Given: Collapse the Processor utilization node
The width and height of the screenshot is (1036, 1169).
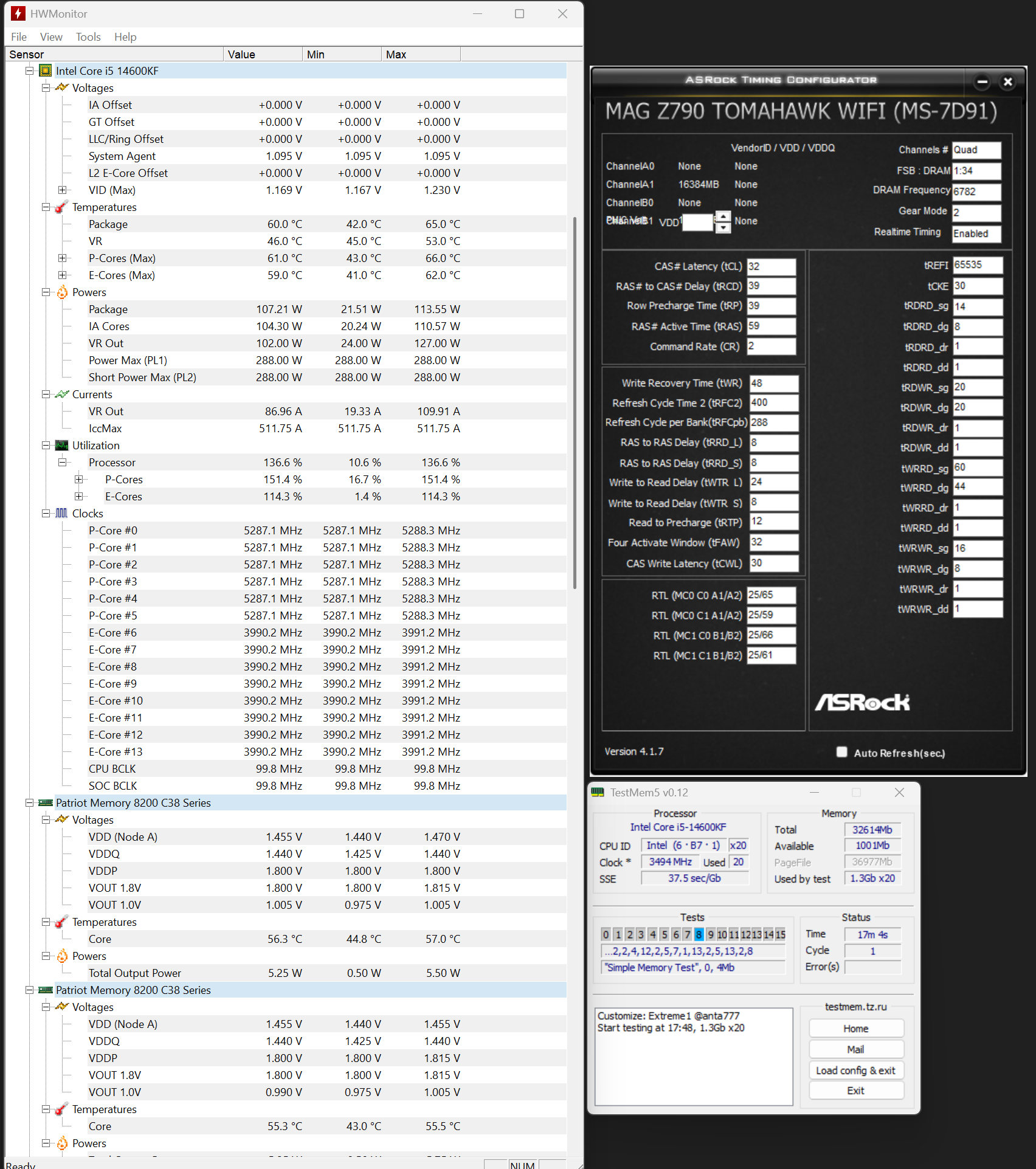Looking at the screenshot, I should click(x=62, y=463).
